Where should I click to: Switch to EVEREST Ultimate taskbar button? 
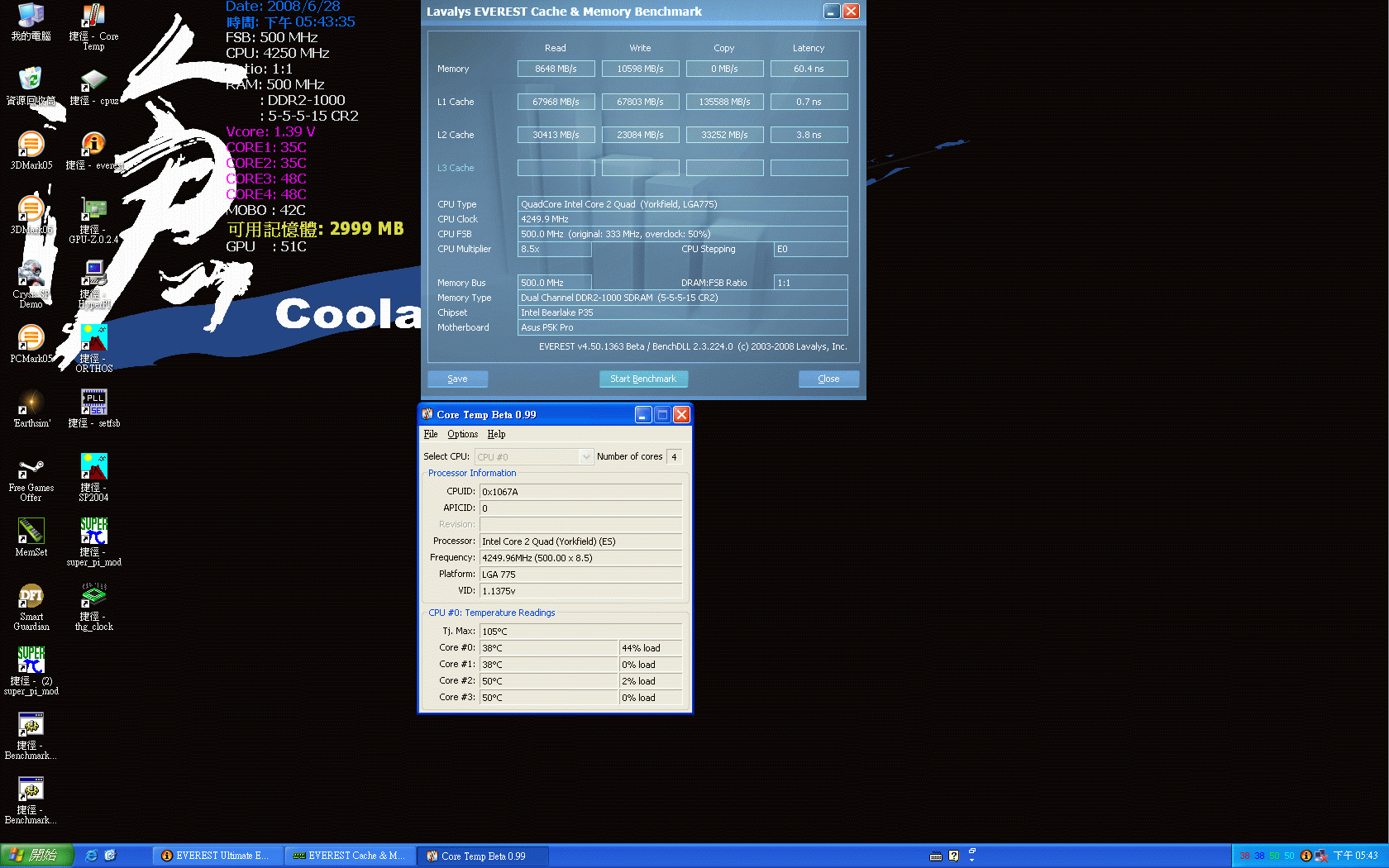tap(217, 856)
